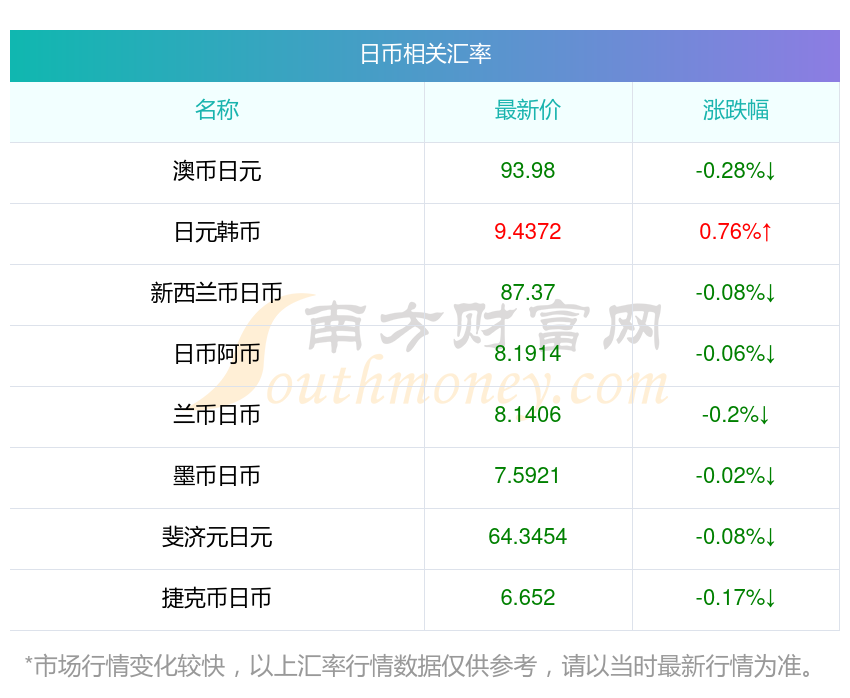Image resolution: width=850 pixels, height=698 pixels.
Task: Click the change -0.28%↓ for 澳币日元
Action: click(x=736, y=171)
